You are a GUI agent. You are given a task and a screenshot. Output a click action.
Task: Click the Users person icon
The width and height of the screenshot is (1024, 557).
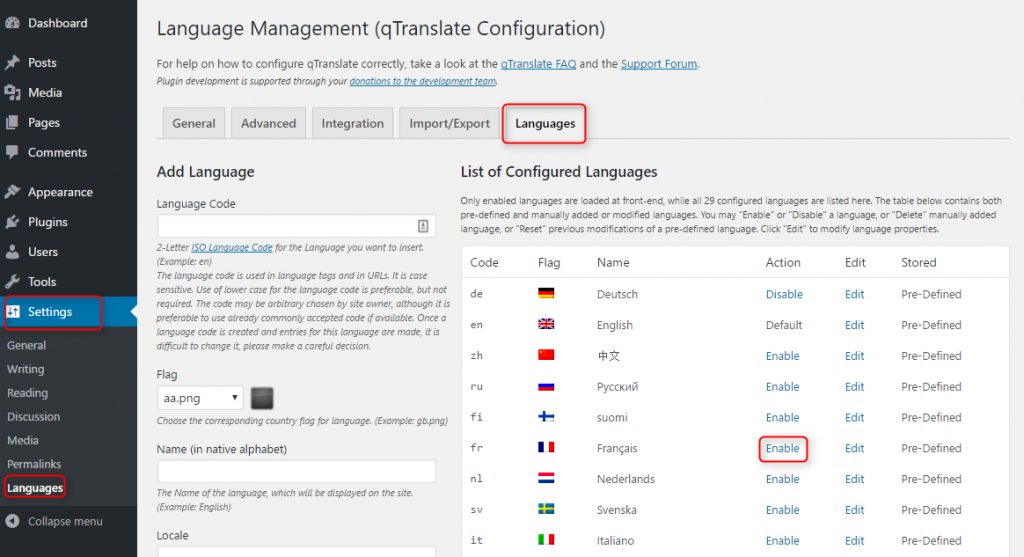[x=12, y=251]
